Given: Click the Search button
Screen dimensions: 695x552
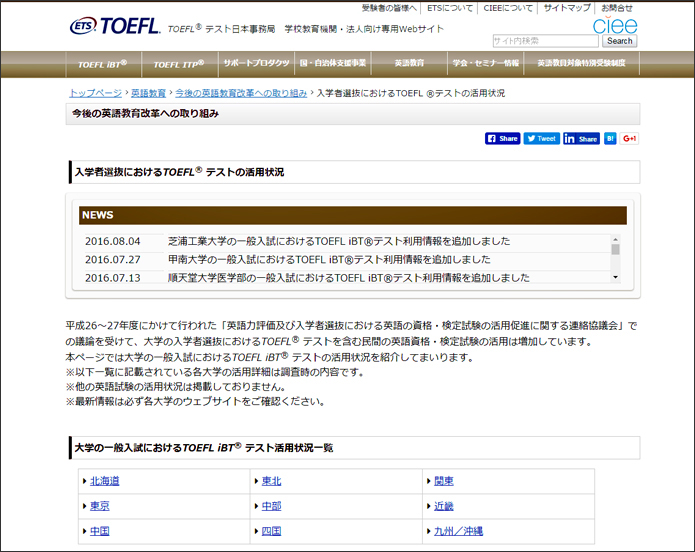Looking at the screenshot, I should coord(619,41).
